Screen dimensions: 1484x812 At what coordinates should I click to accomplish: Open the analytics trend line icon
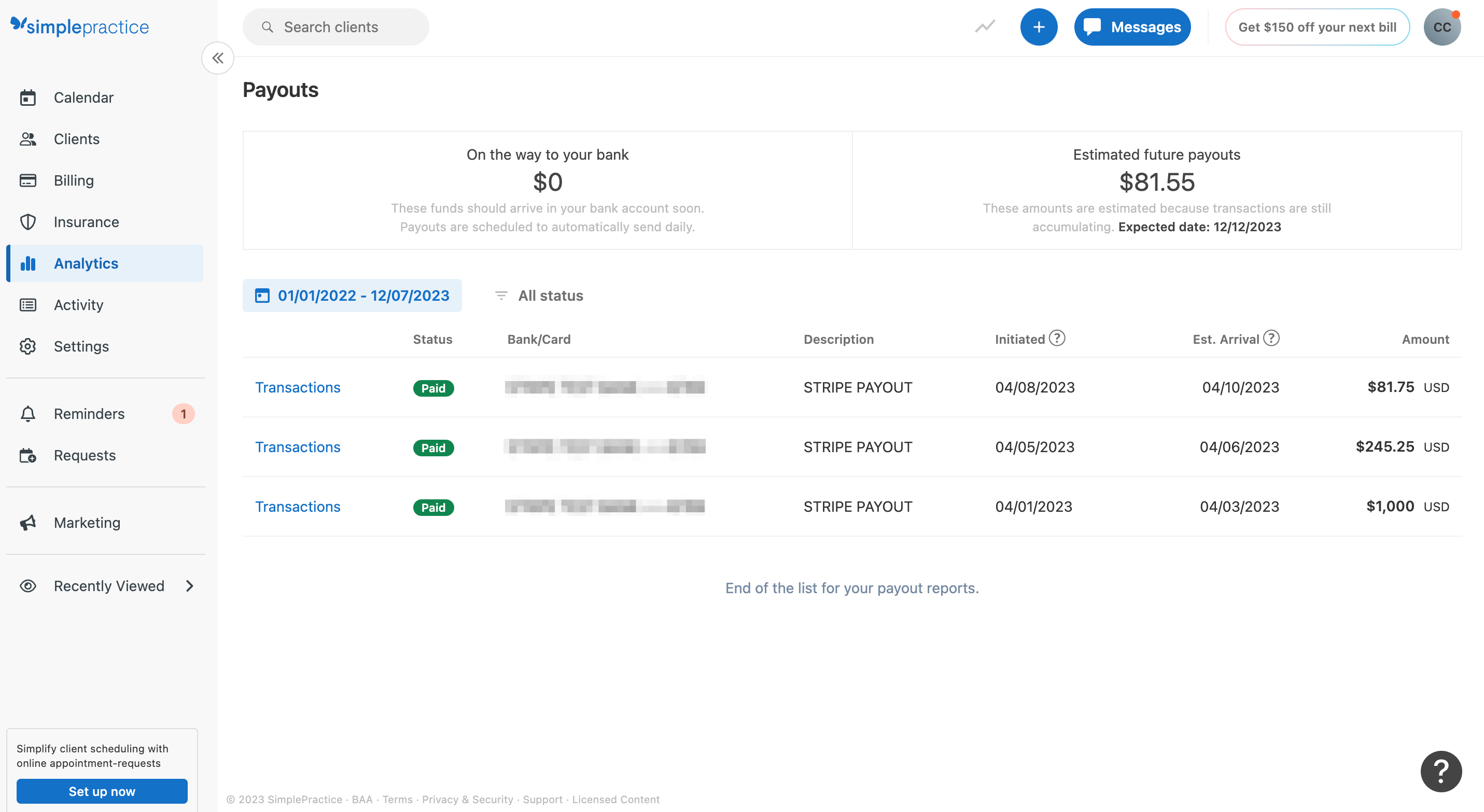[985, 27]
